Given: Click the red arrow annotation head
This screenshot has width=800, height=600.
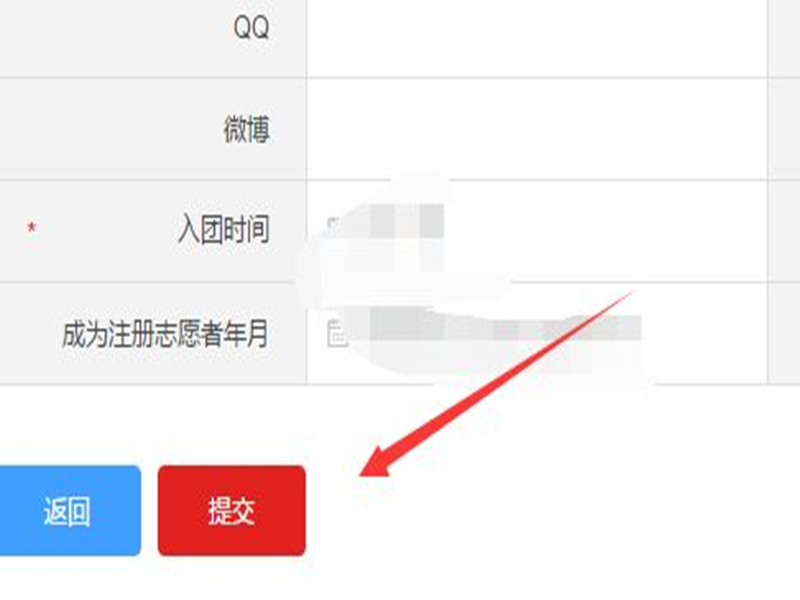Looking at the screenshot, I should [x=378, y=462].
